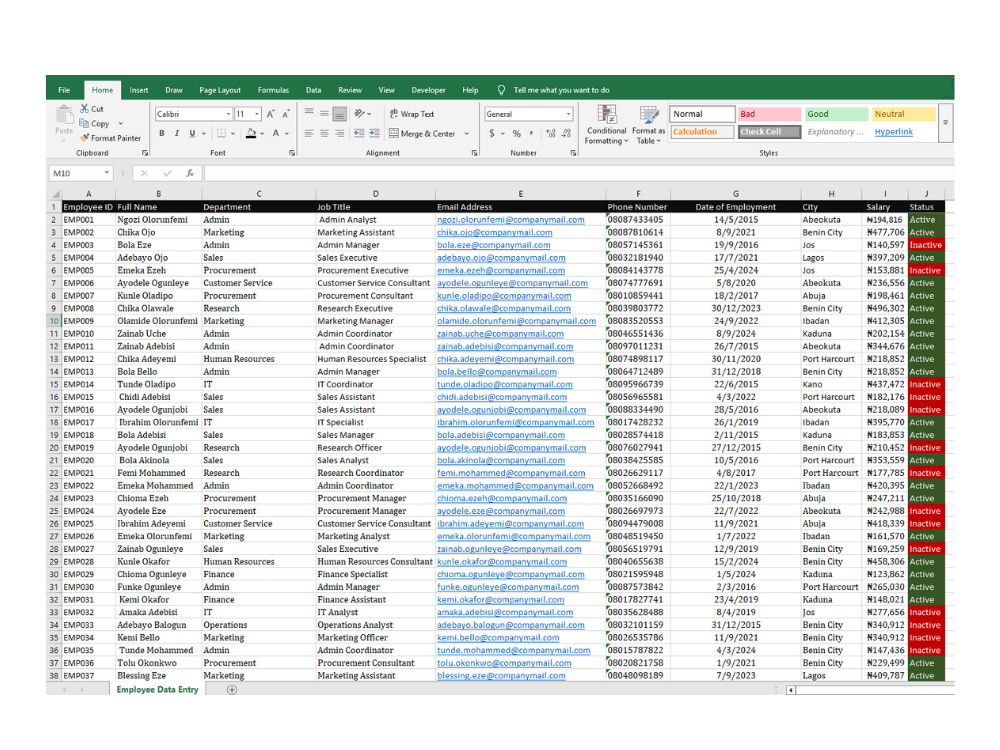Toggle Wrap Text

pyautogui.click(x=412, y=114)
